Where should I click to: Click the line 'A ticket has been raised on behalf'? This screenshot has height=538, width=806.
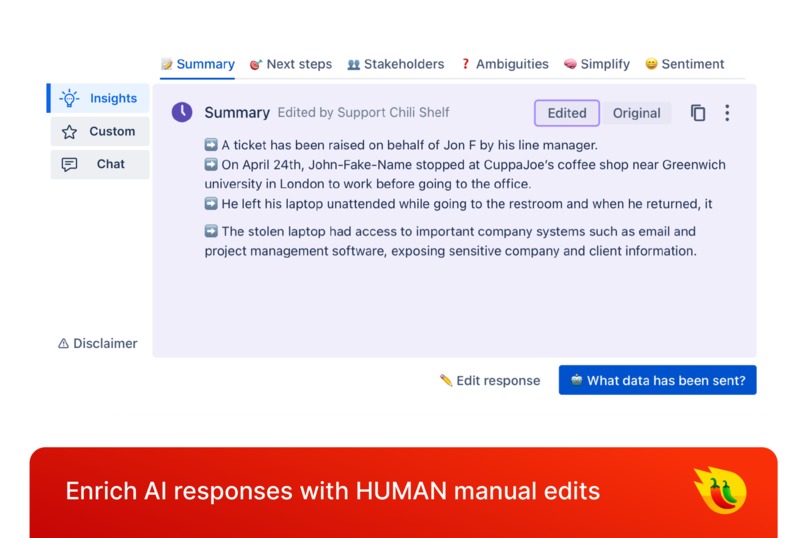pos(409,145)
